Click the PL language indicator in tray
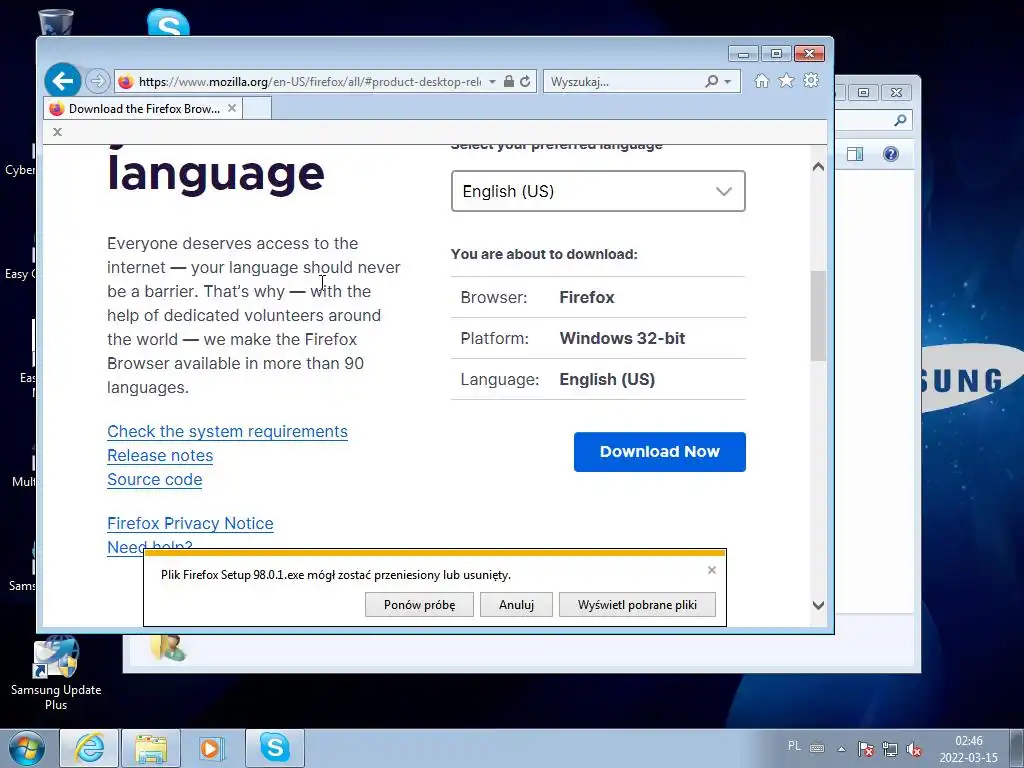The height and width of the screenshot is (768, 1024). [x=794, y=746]
